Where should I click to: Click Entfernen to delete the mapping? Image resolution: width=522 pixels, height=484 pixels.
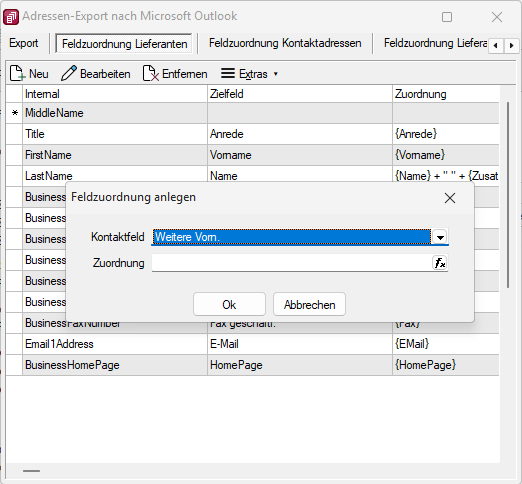click(x=175, y=74)
